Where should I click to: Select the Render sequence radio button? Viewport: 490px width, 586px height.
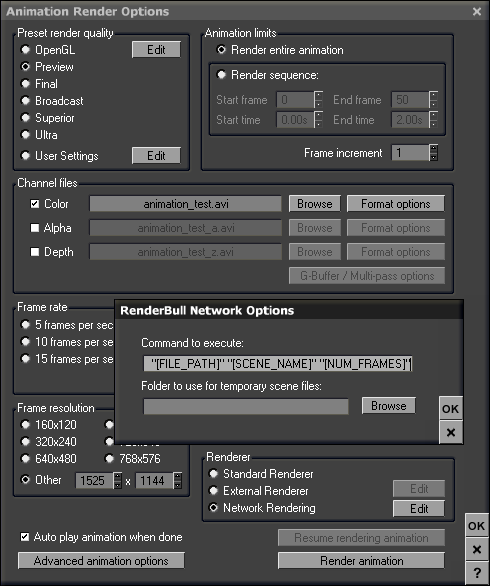click(x=221, y=75)
